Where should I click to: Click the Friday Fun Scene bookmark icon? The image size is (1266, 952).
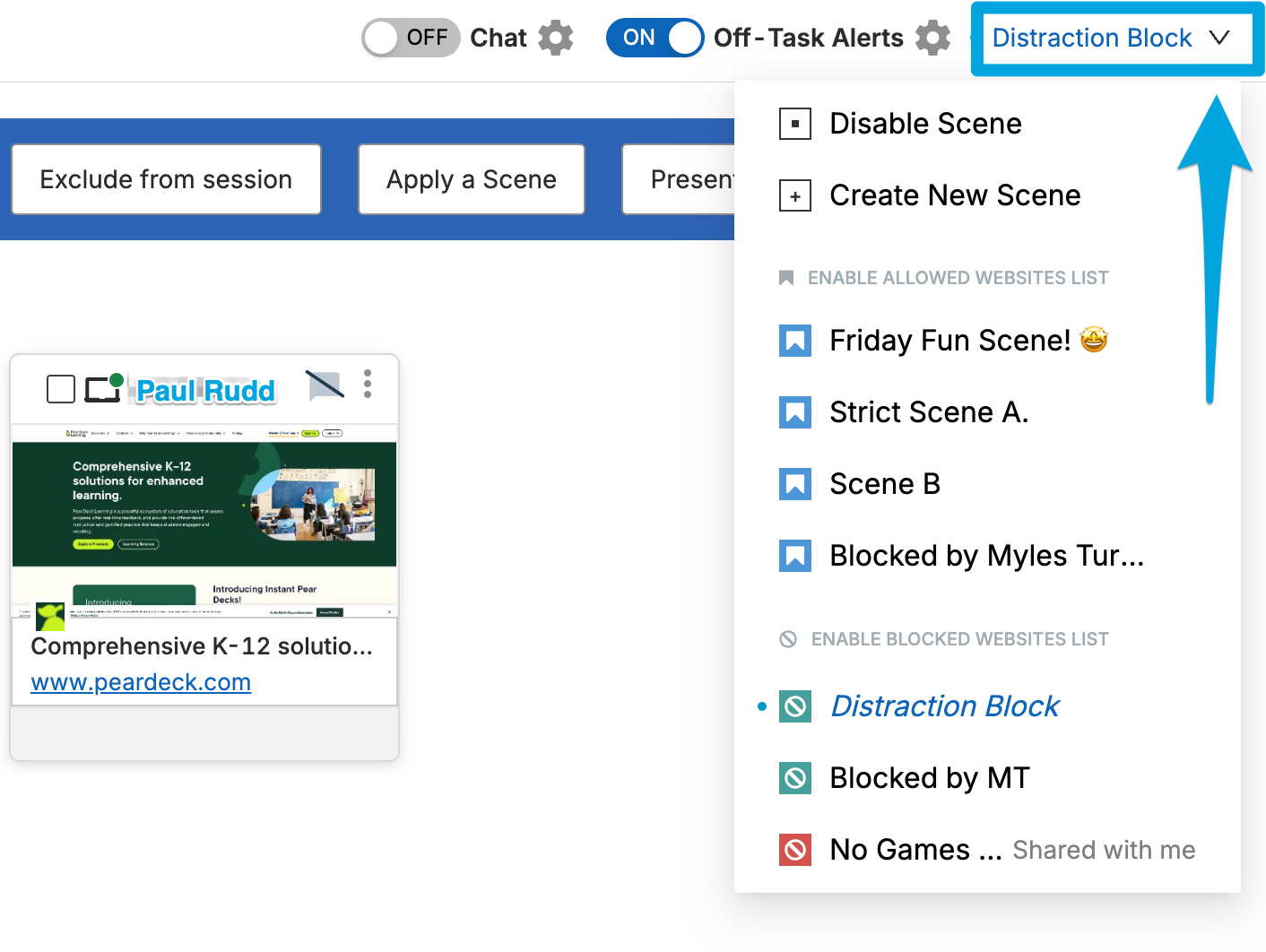click(795, 341)
